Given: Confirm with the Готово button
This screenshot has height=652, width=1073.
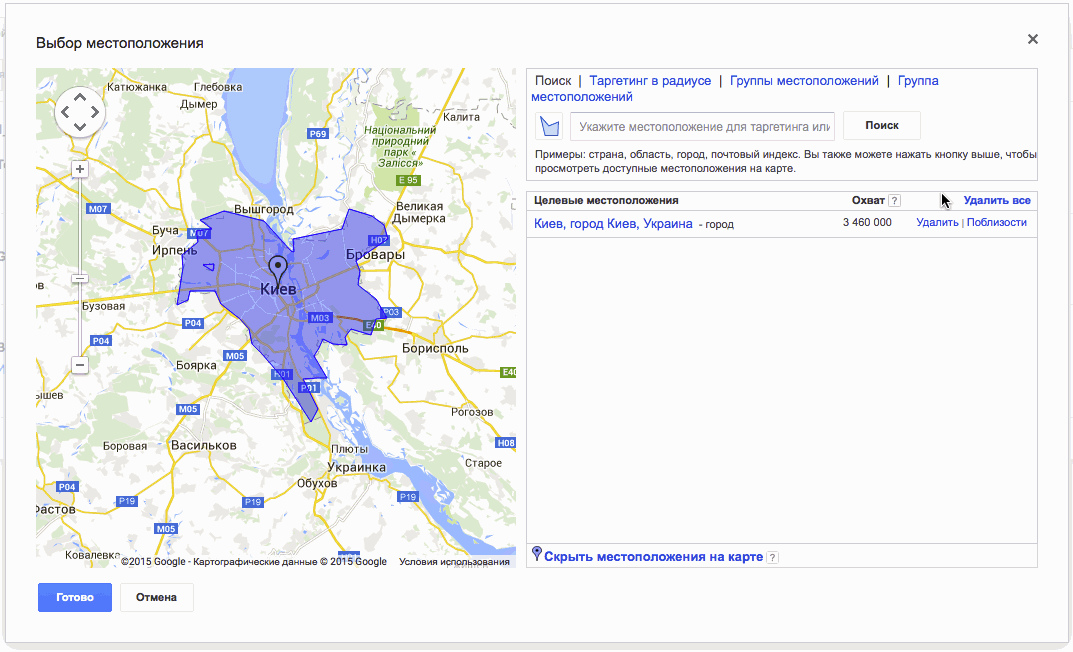Looking at the screenshot, I should coord(75,597).
